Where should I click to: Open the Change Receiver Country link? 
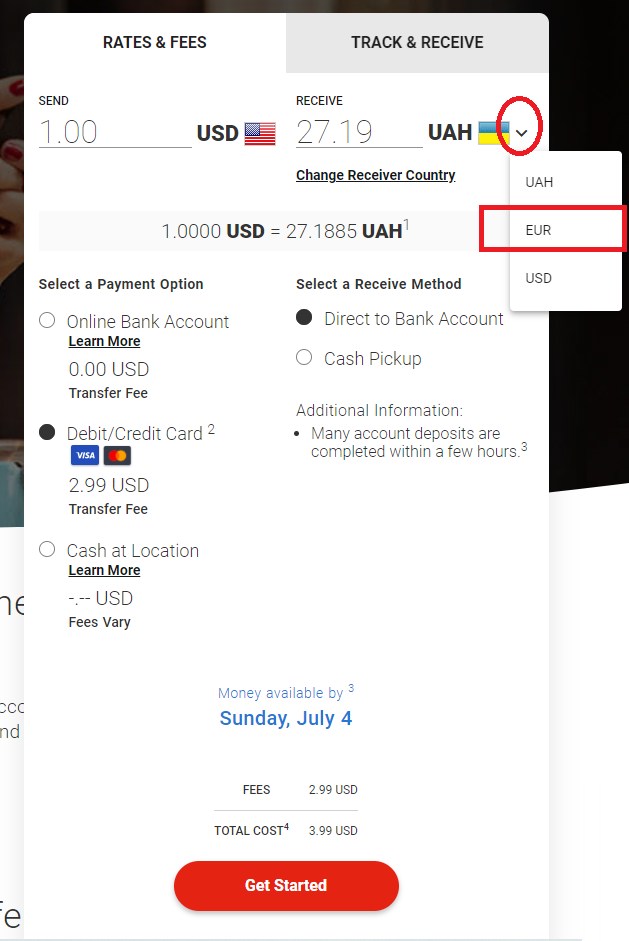(375, 175)
